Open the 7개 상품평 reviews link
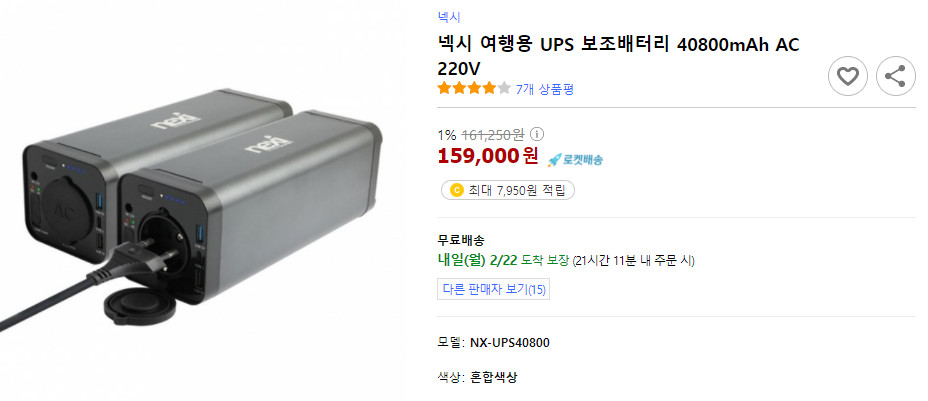This screenshot has height=401, width=928. click(x=544, y=89)
